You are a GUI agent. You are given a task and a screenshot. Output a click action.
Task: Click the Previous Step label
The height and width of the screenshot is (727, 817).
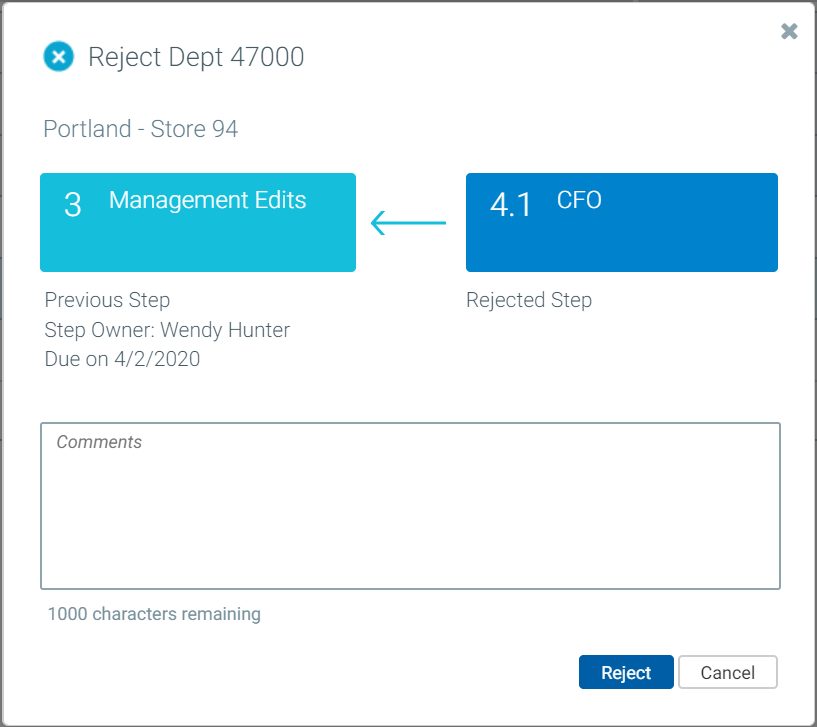point(107,300)
